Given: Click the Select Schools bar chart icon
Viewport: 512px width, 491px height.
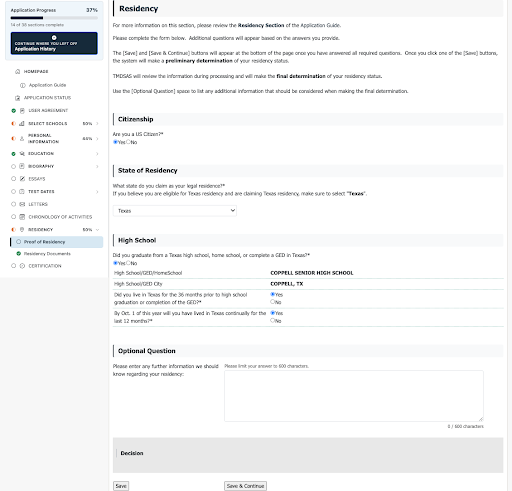Looking at the screenshot, I should tap(22, 124).
